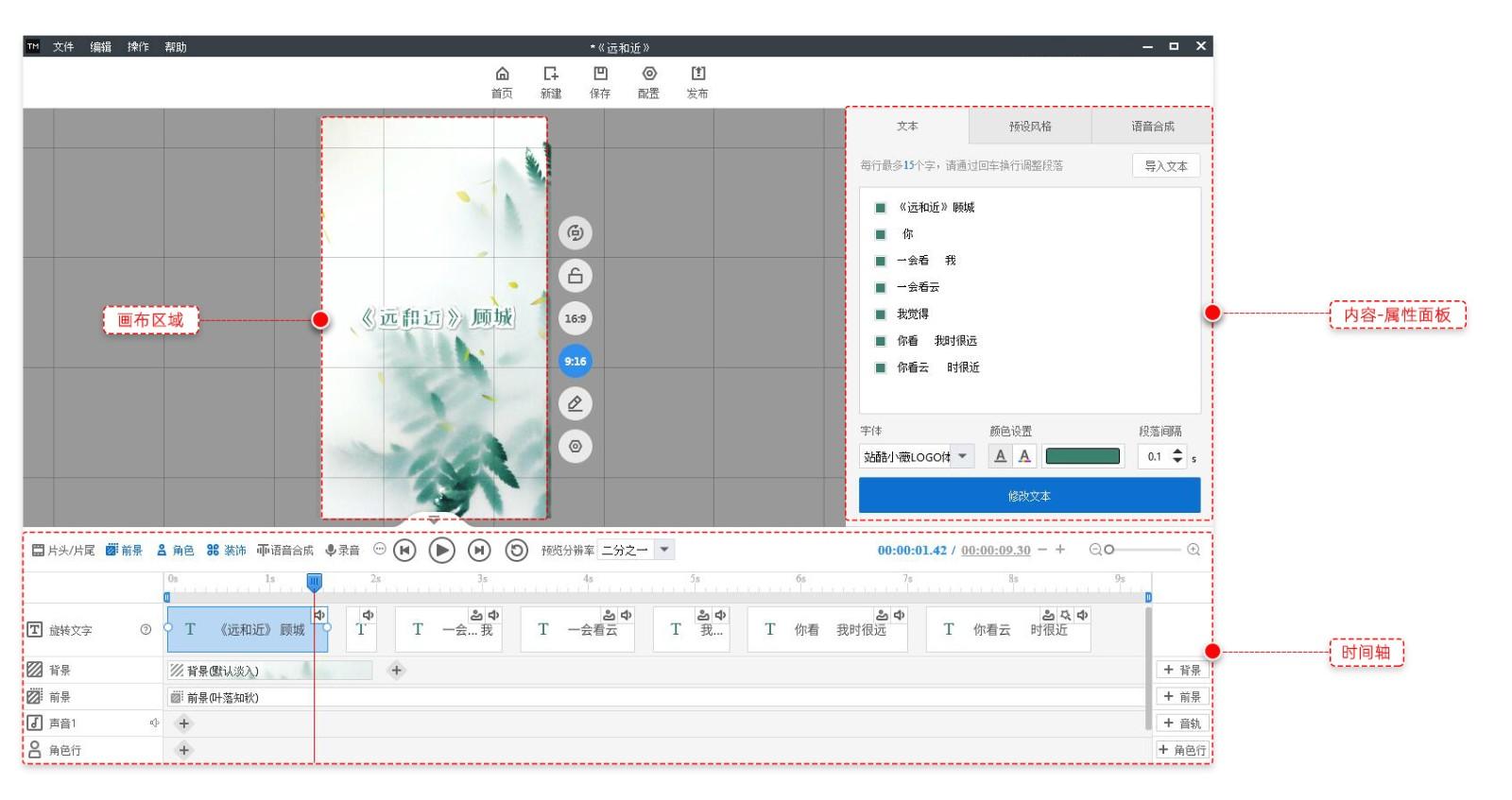Open the 预览分辨率 resolution dropdown
The height and width of the screenshot is (800, 1512).
[664, 550]
